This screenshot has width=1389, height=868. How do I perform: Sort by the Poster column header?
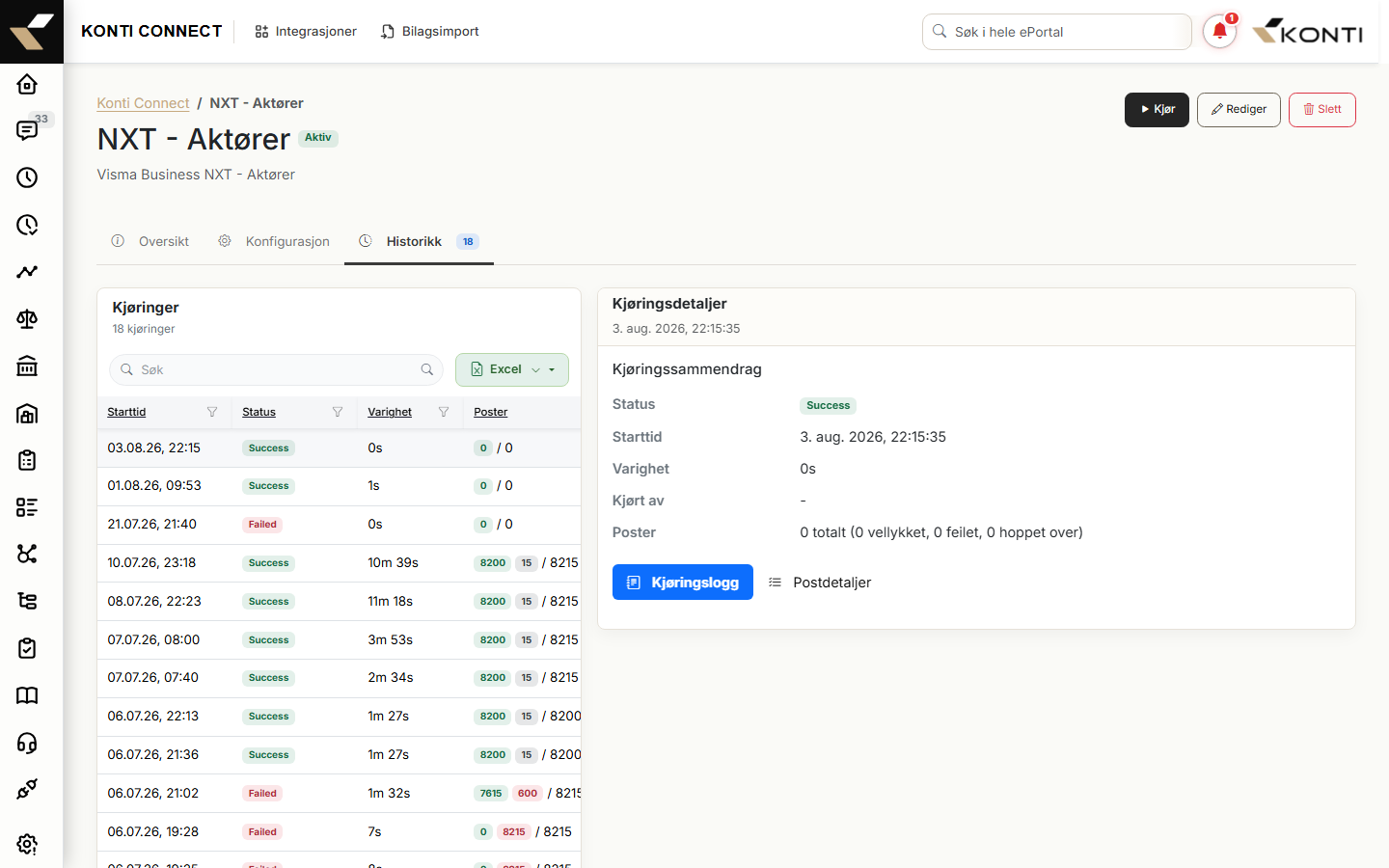pos(490,412)
